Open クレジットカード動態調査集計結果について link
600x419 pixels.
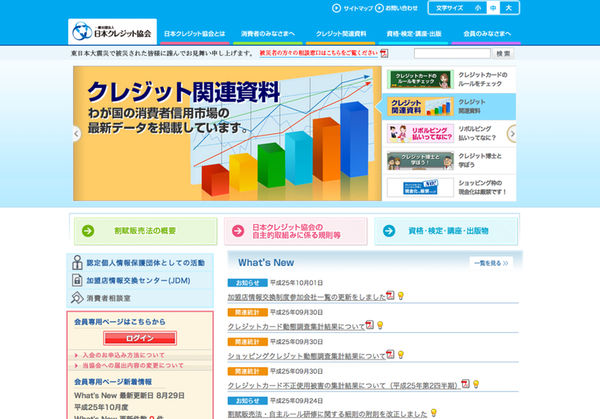tap(297, 327)
